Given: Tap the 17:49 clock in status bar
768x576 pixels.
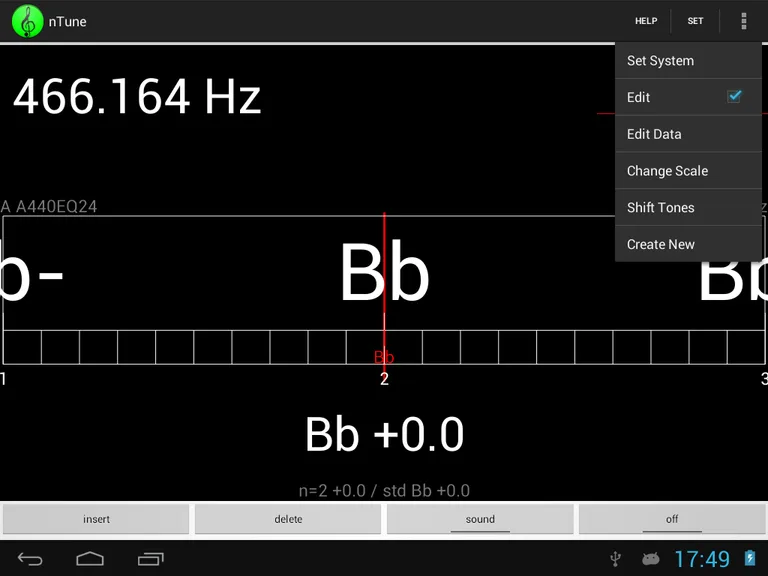Looking at the screenshot, I should pos(702,559).
